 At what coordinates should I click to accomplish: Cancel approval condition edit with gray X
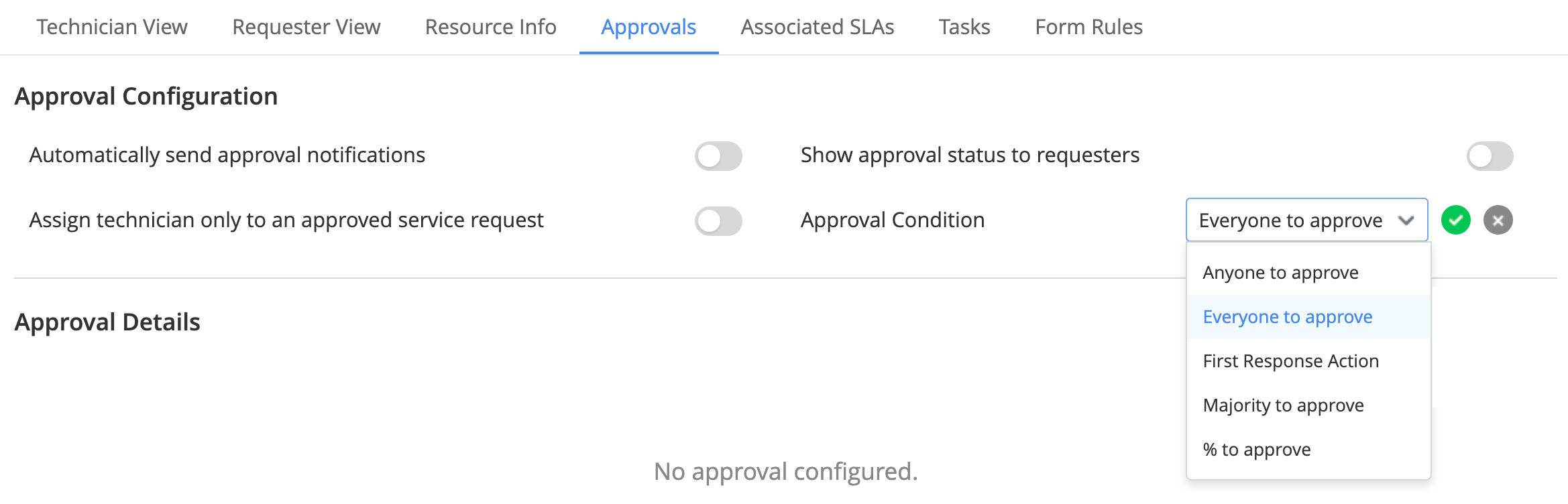[x=1498, y=220]
